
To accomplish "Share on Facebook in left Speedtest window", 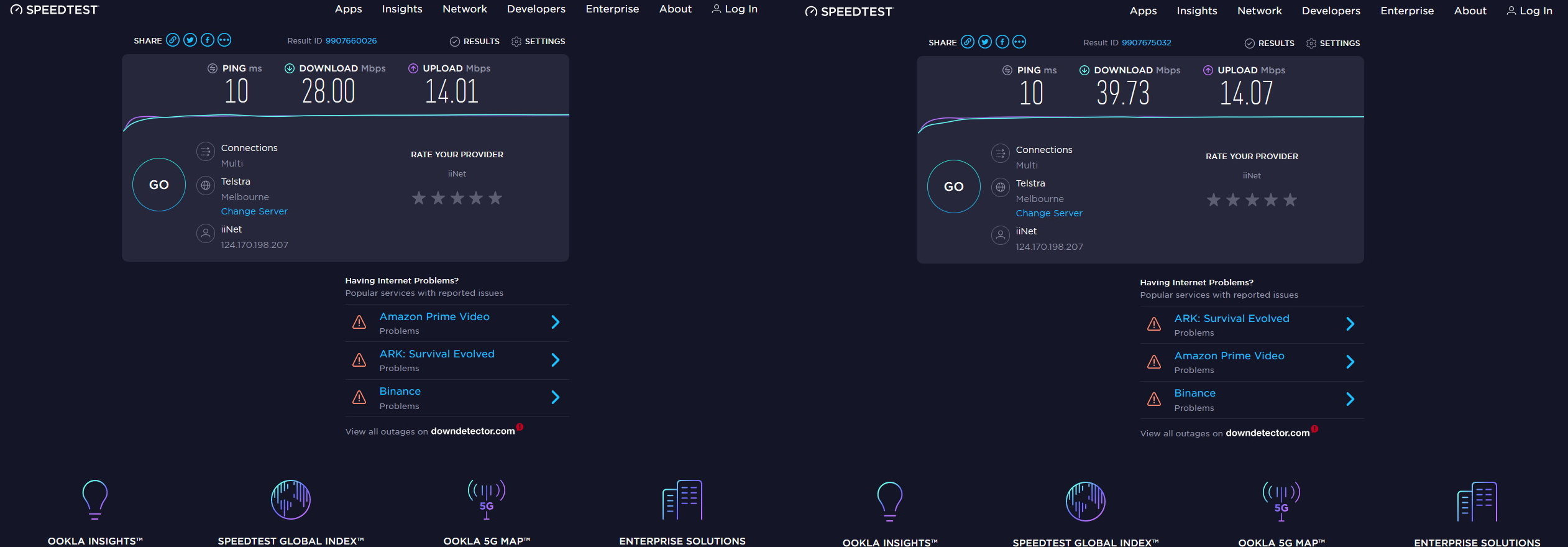I will click(x=208, y=40).
